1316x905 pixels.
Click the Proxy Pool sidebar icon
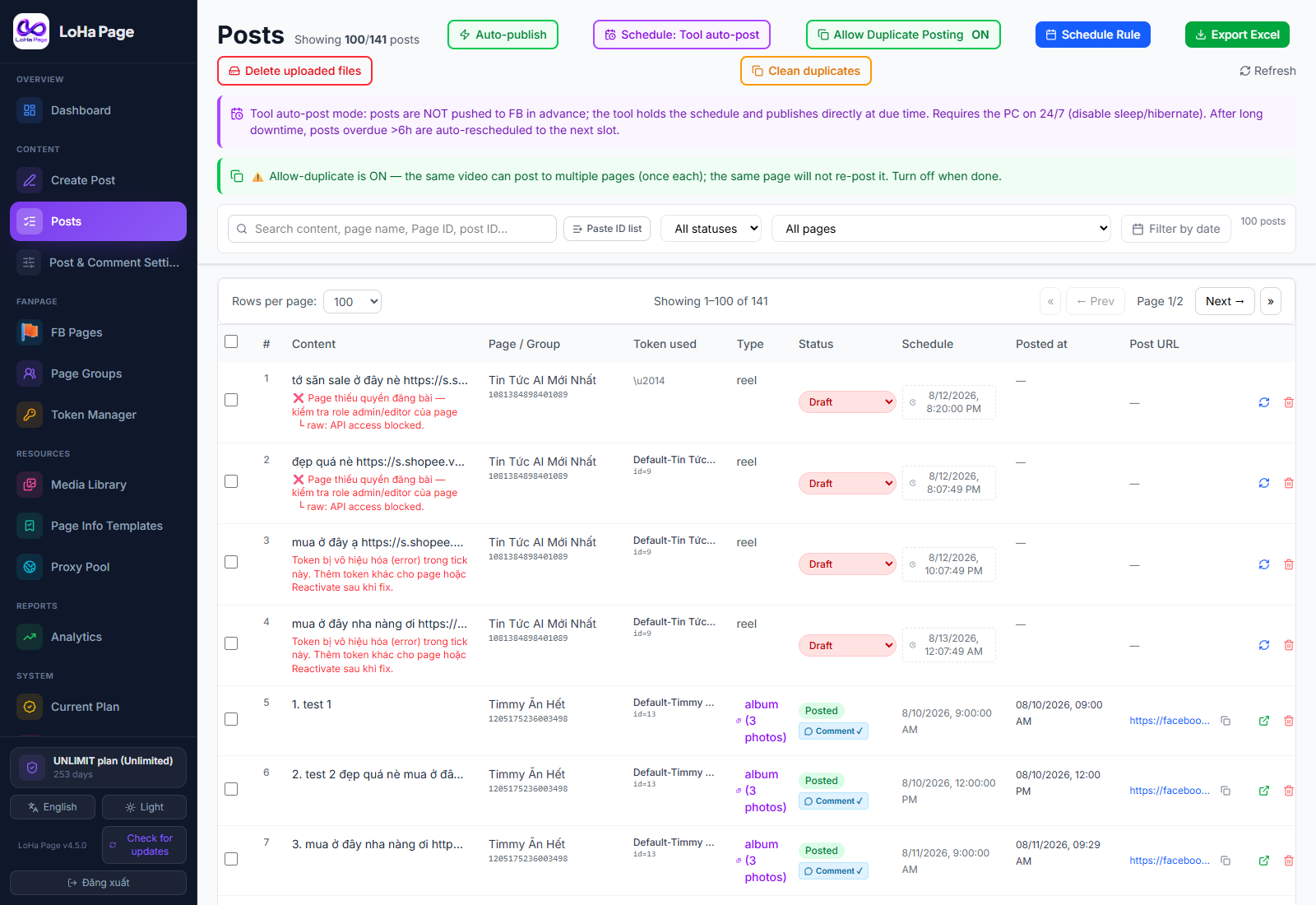click(x=30, y=567)
